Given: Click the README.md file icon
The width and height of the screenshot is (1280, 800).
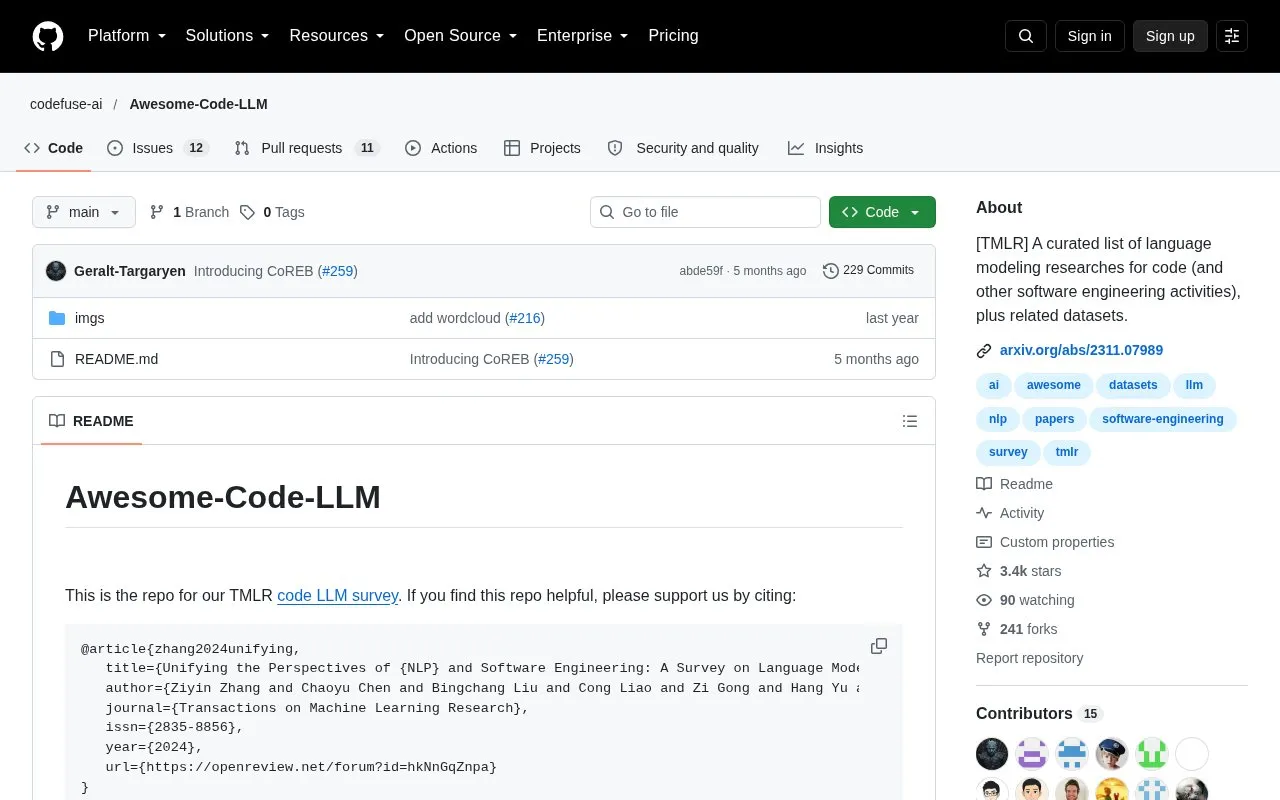Looking at the screenshot, I should (x=57, y=359).
